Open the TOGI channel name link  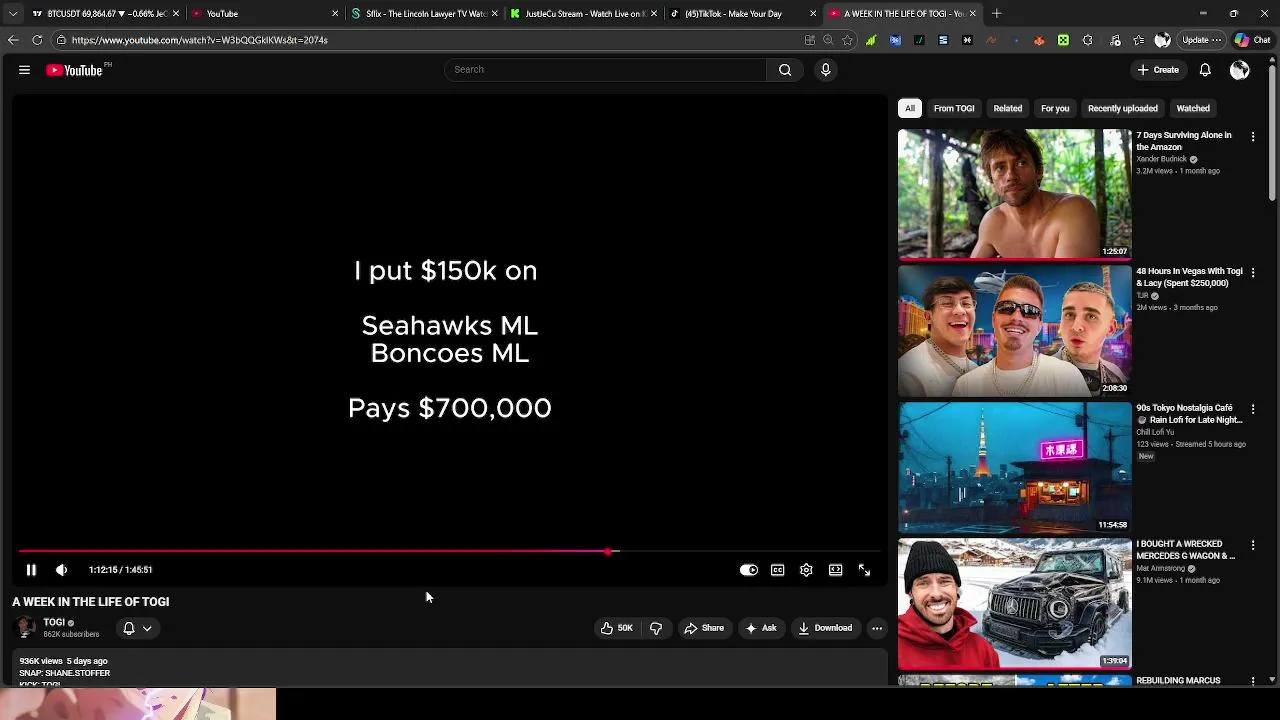click(x=54, y=622)
